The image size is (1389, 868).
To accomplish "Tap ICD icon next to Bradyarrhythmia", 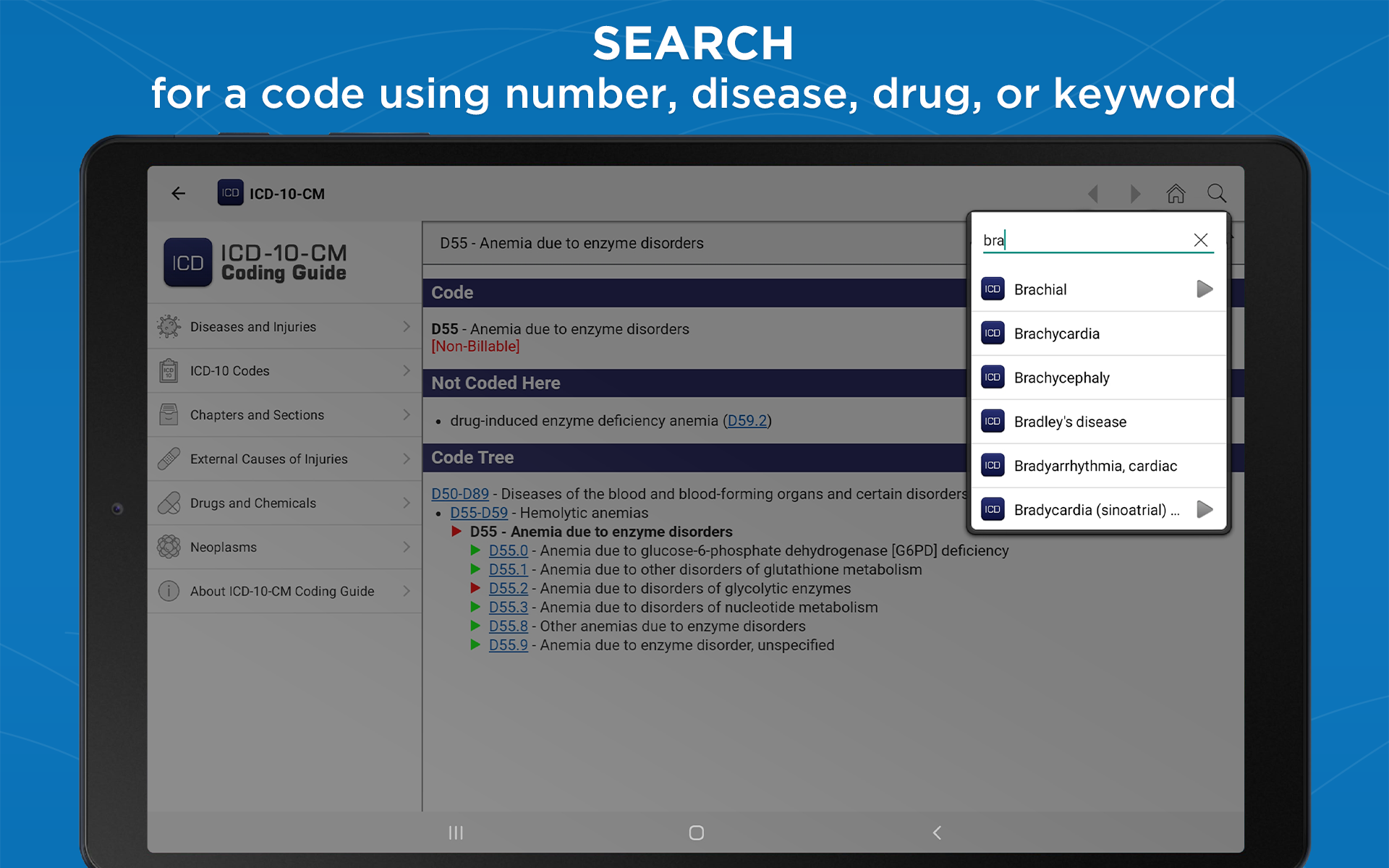I will coord(993,466).
